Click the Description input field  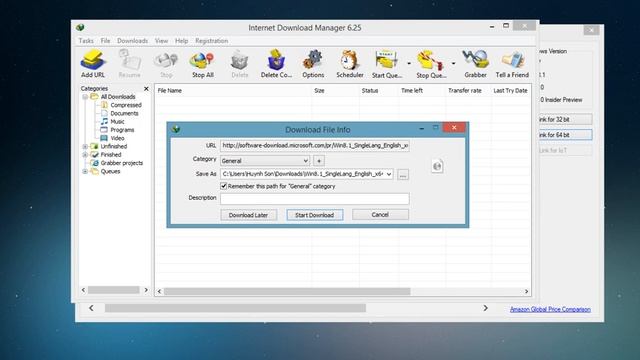[x=315, y=199]
